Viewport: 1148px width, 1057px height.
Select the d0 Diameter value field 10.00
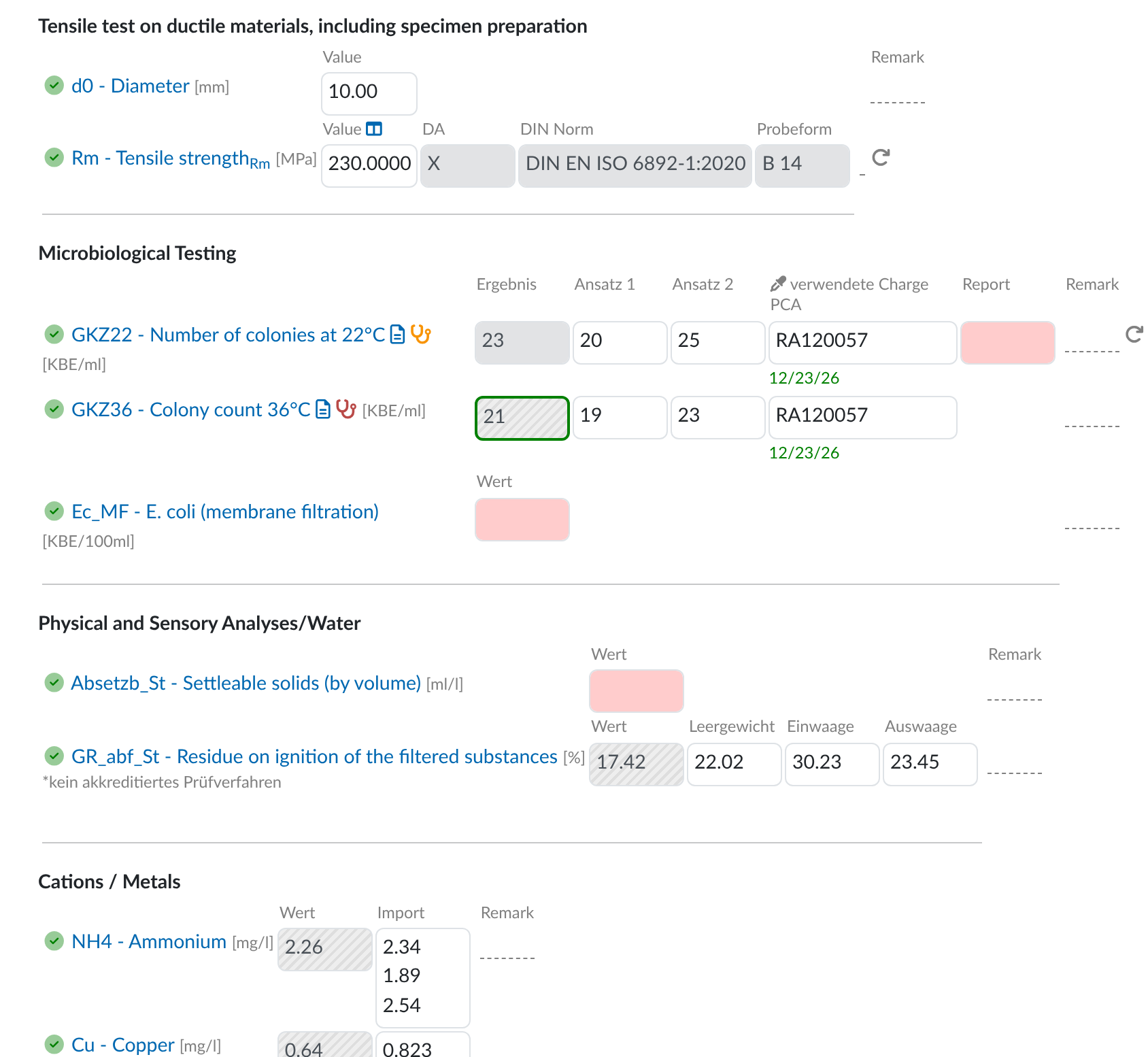369,94
